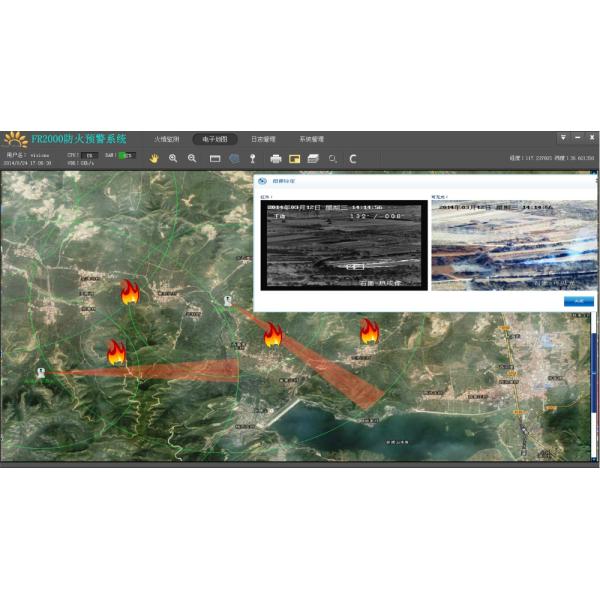The image size is (600, 600).
Task: Click the stacked layers toolbar icon
Action: tap(313, 158)
